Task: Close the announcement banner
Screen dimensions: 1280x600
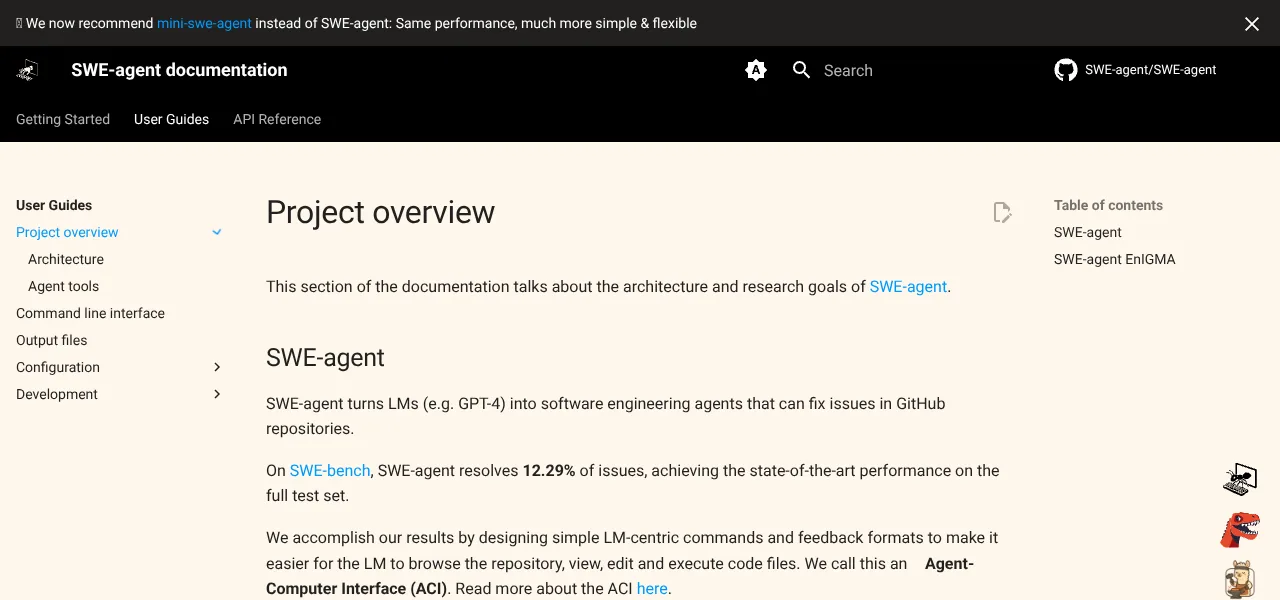Action: click(1252, 24)
